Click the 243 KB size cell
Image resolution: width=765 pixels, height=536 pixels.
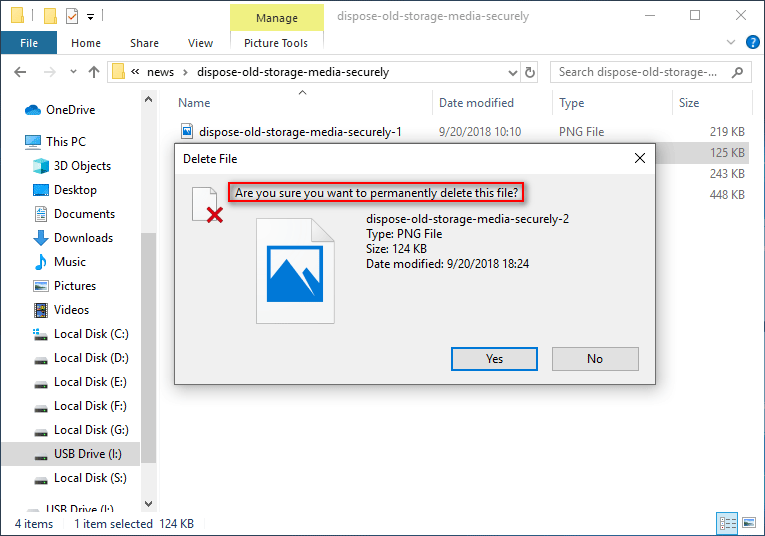[727, 174]
